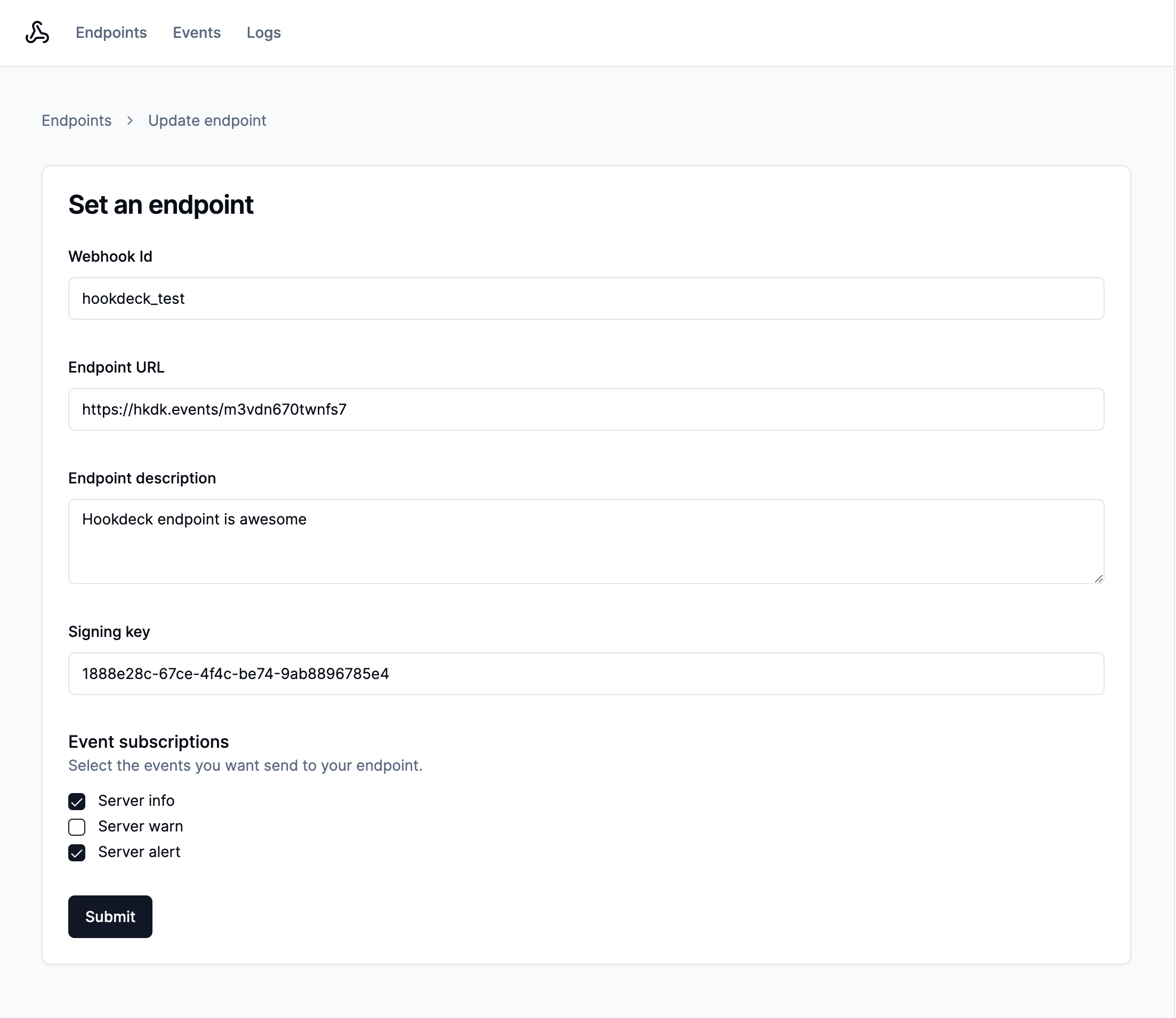Viewport: 1176px width, 1018px height.
Task: Select the Endpoint URL field
Action: point(585,409)
